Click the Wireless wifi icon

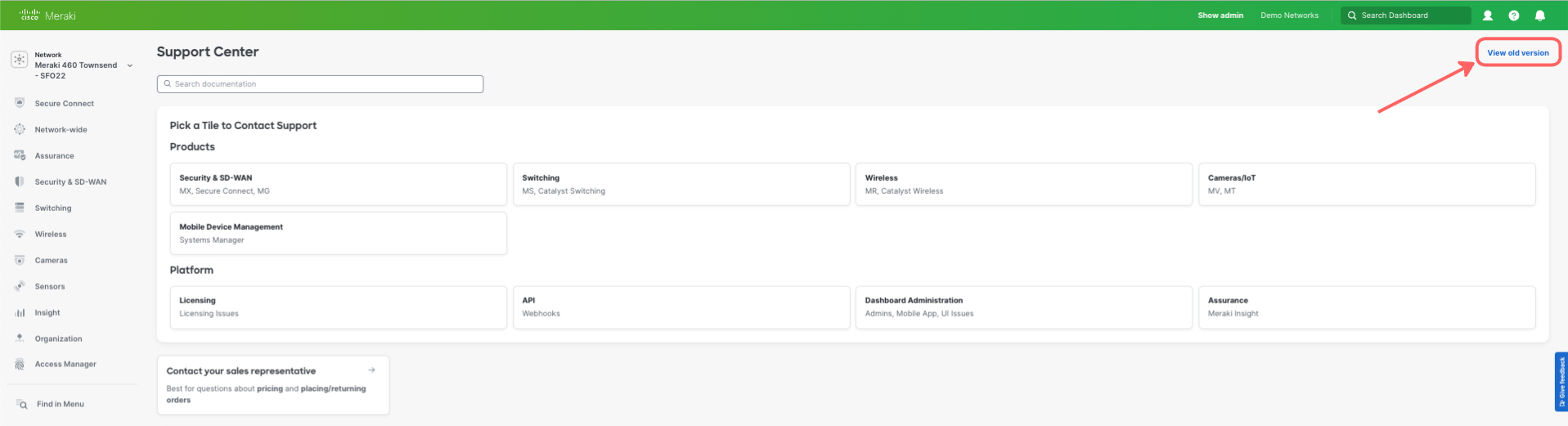[x=20, y=234]
